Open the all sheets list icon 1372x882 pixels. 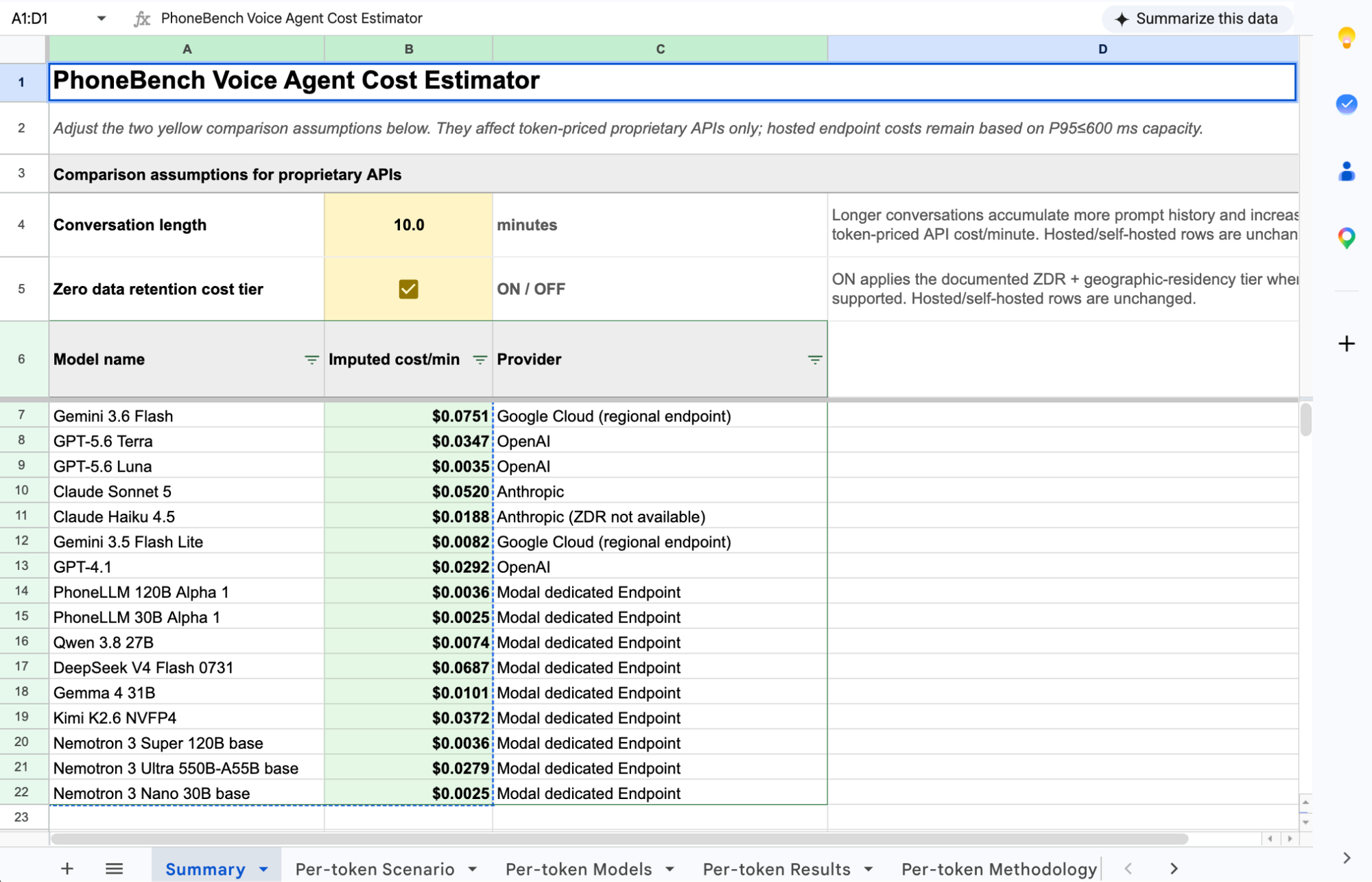point(115,868)
